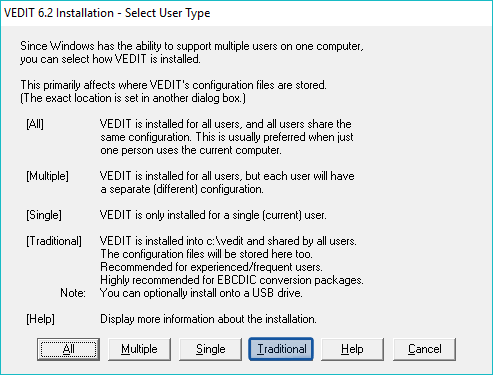Click the Traditional install button

pyautogui.click(x=281, y=349)
